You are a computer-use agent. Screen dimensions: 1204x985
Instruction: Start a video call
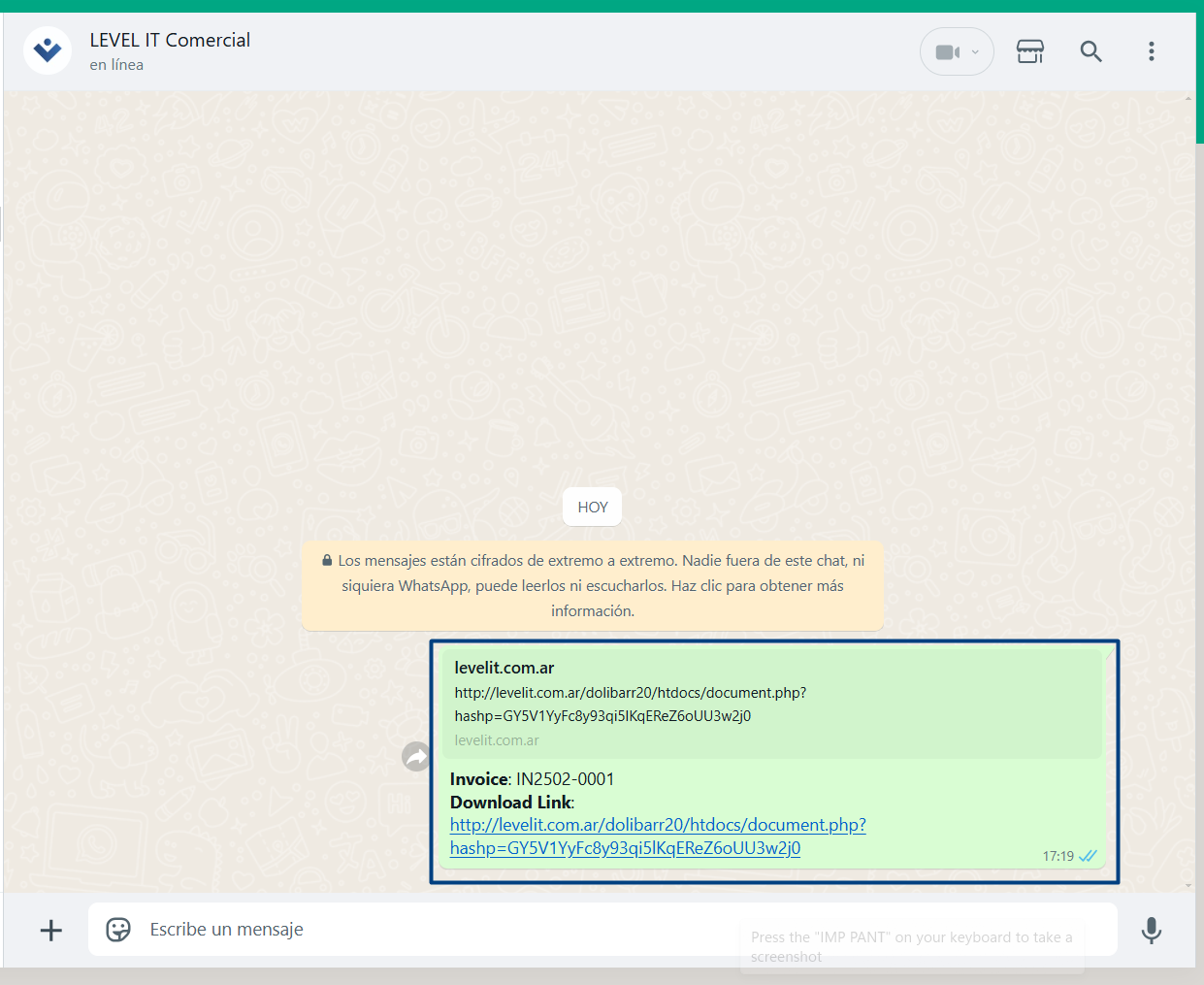[x=946, y=52]
